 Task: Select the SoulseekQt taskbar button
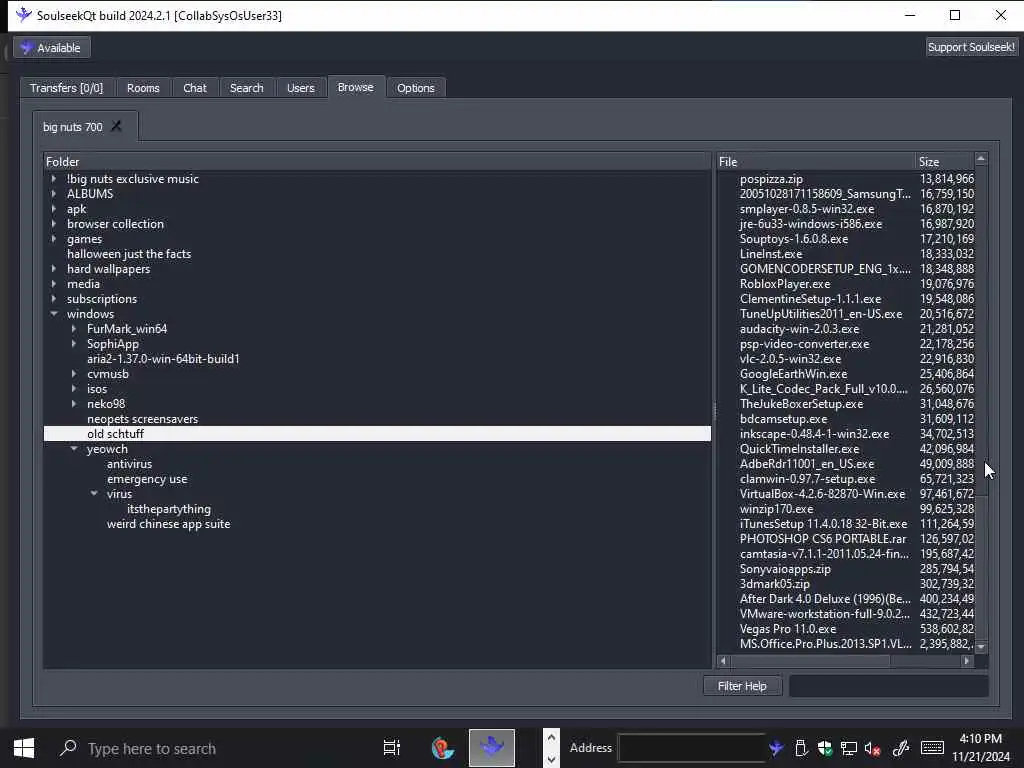[492, 748]
